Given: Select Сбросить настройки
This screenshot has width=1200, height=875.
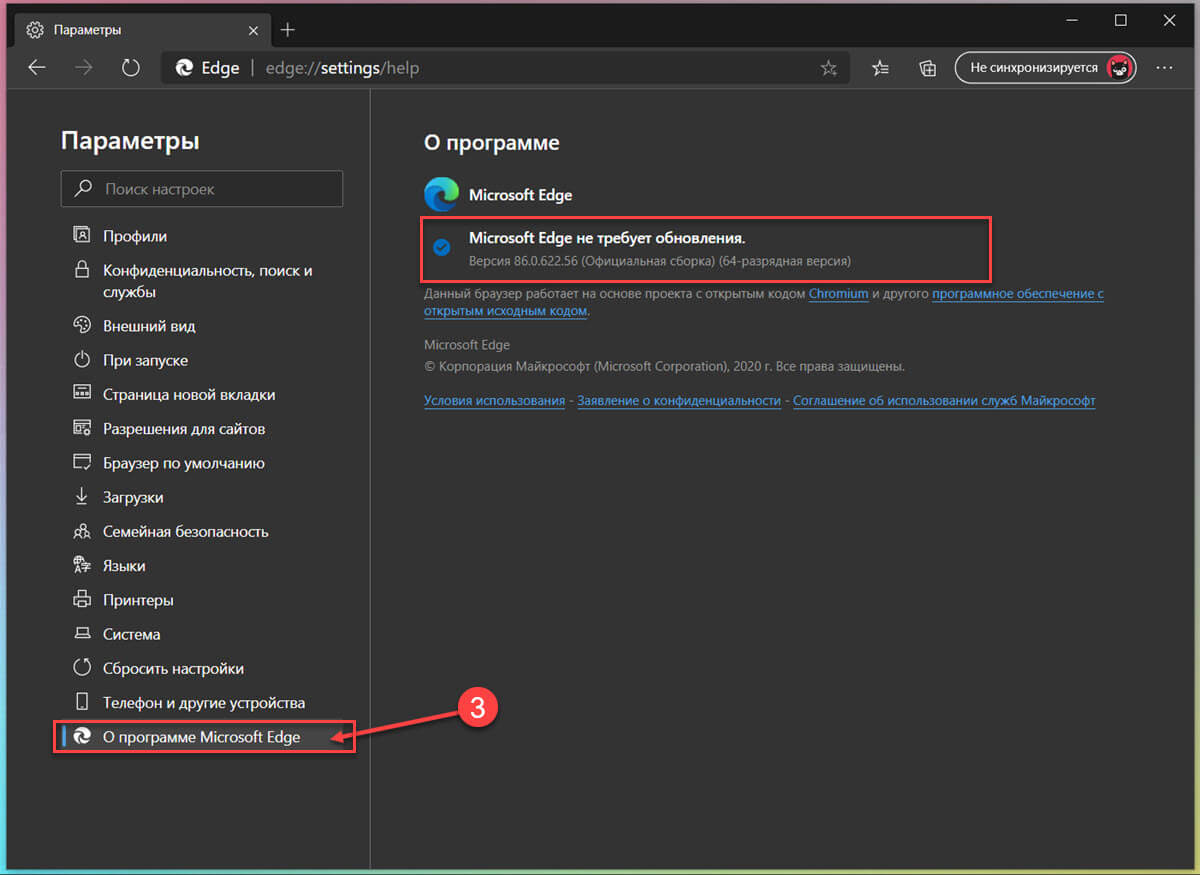Looking at the screenshot, I should [173, 668].
